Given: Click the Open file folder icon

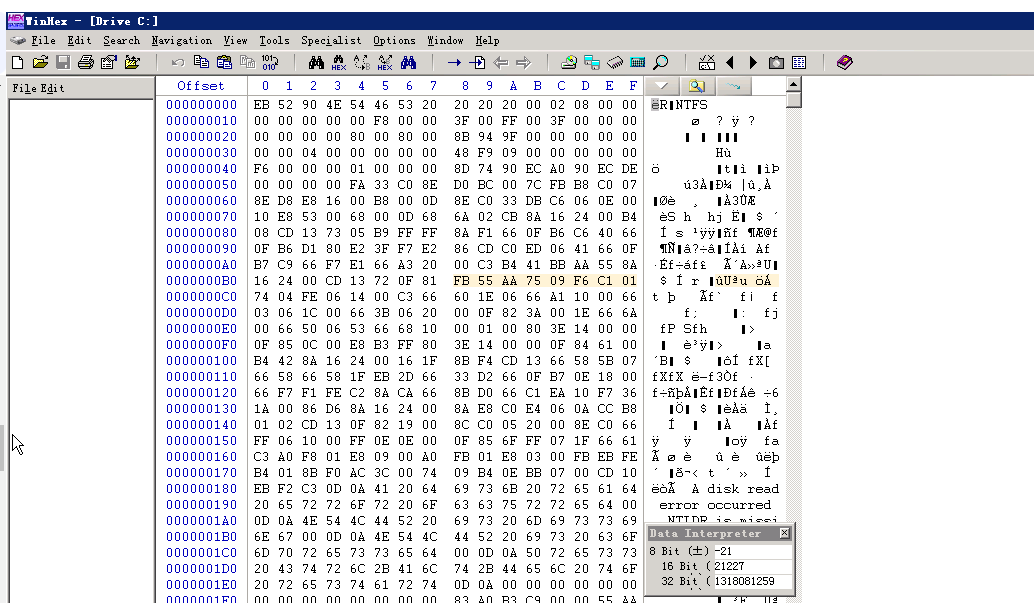Looking at the screenshot, I should coord(40,63).
